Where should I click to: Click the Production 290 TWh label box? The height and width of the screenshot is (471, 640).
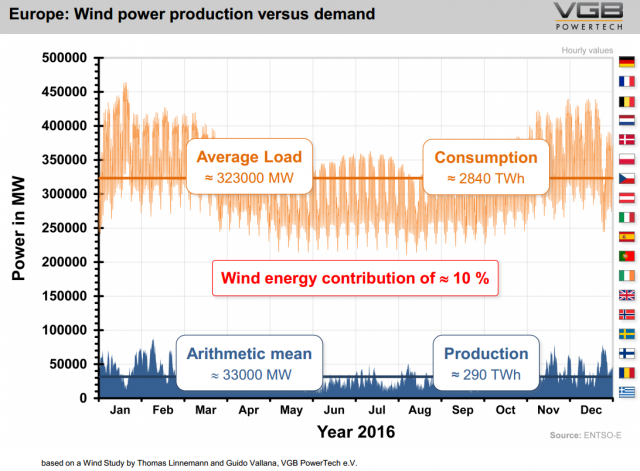click(x=486, y=363)
